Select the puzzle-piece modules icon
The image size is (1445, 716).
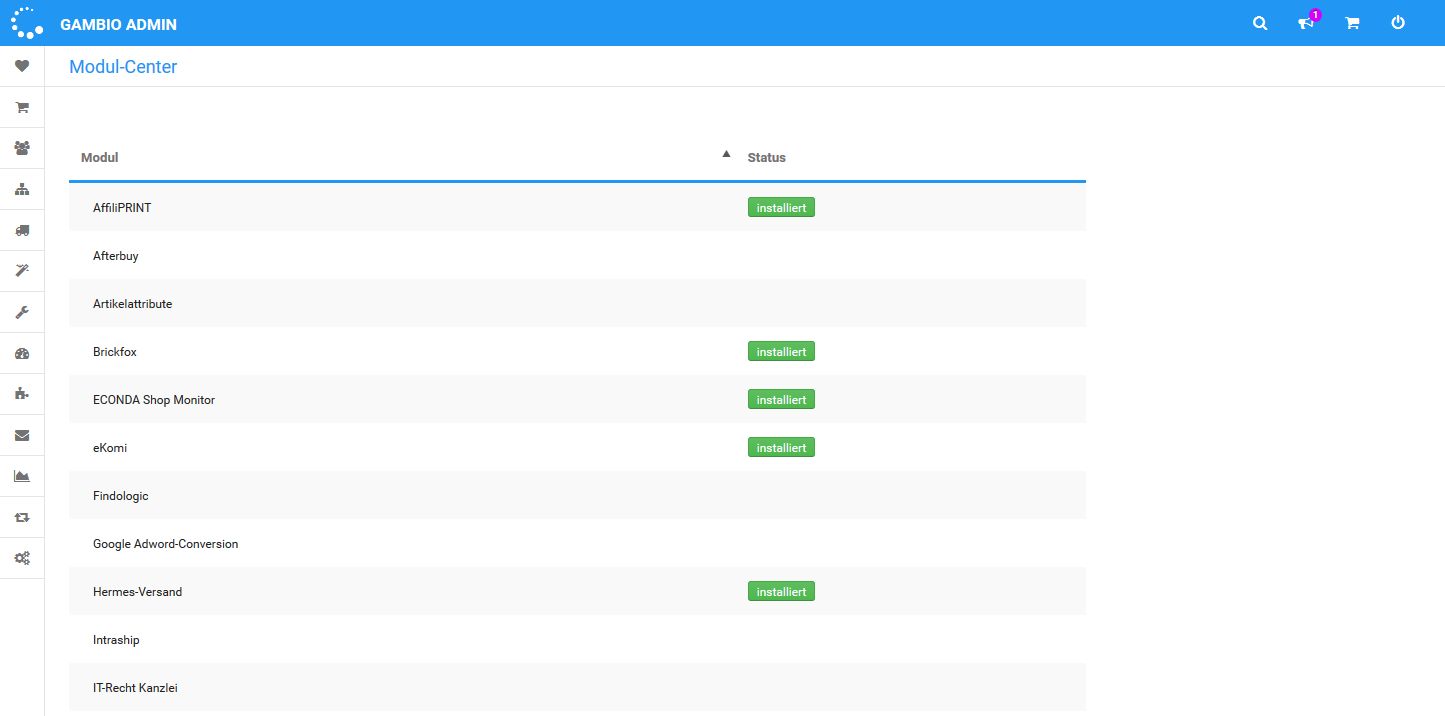pyautogui.click(x=22, y=393)
